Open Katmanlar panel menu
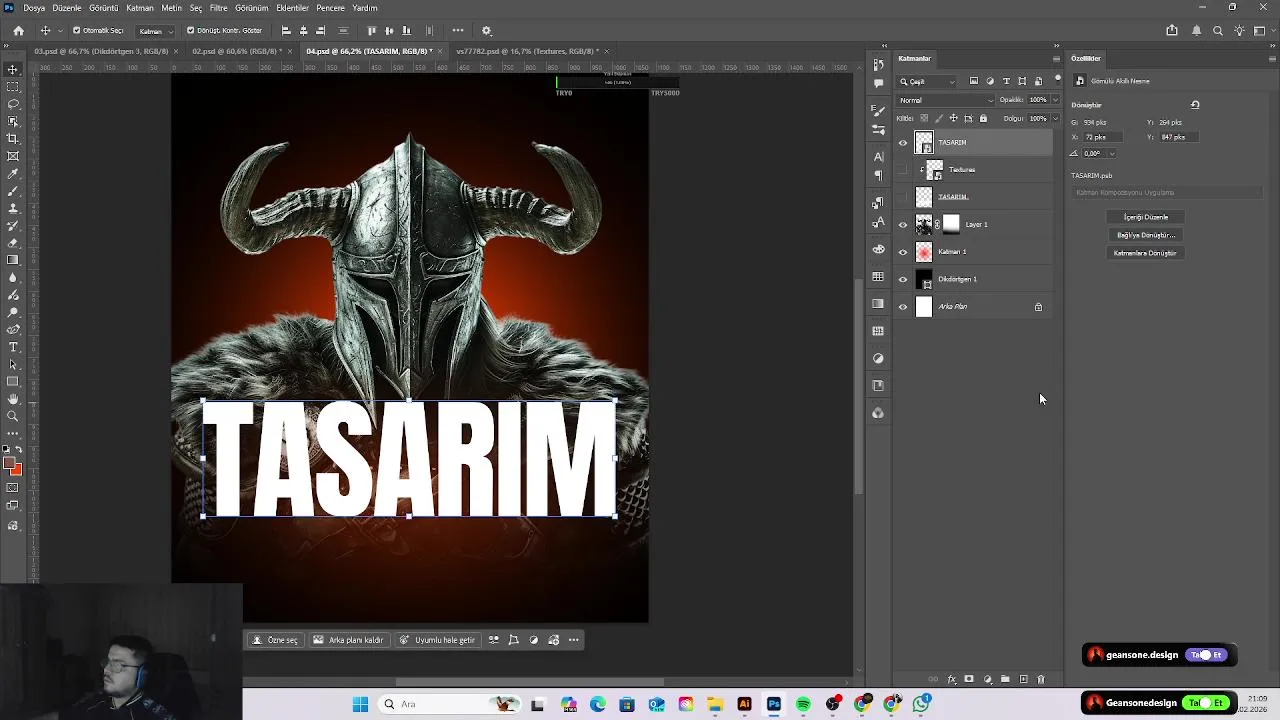This screenshot has width=1280, height=720. (x=1056, y=58)
